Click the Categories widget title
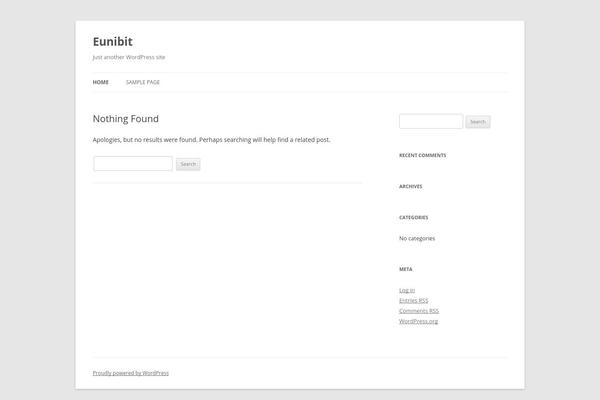Screen dimensions: 600x400 click(x=414, y=217)
